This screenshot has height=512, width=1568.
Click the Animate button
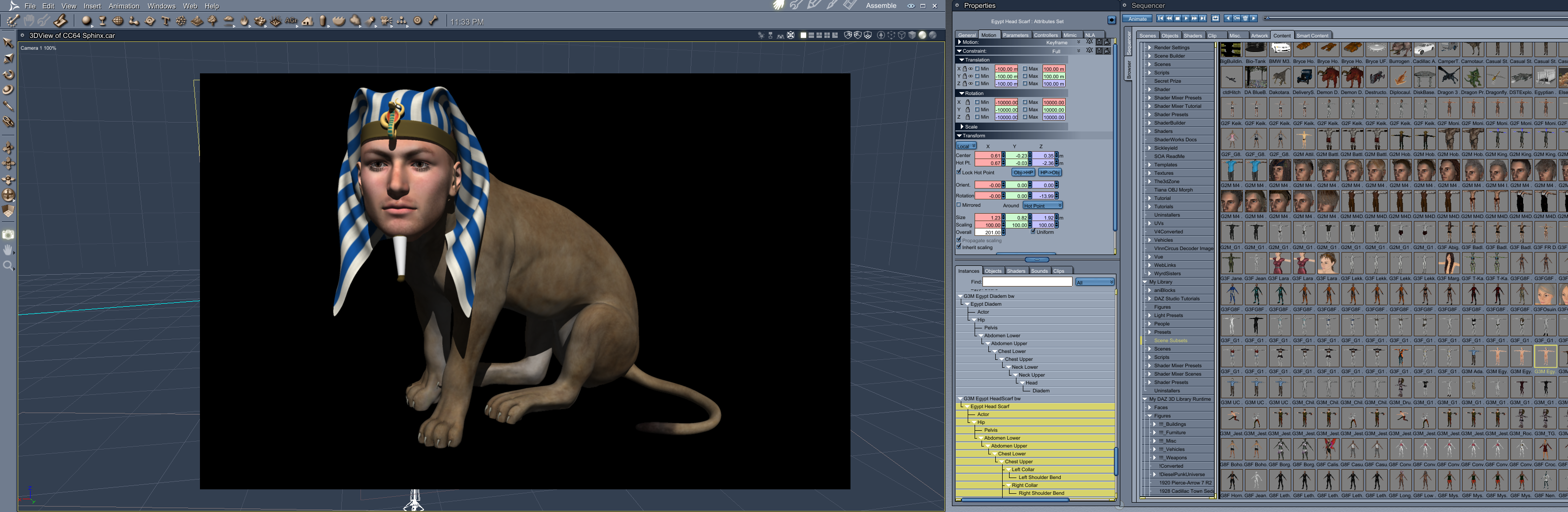pos(1137,19)
